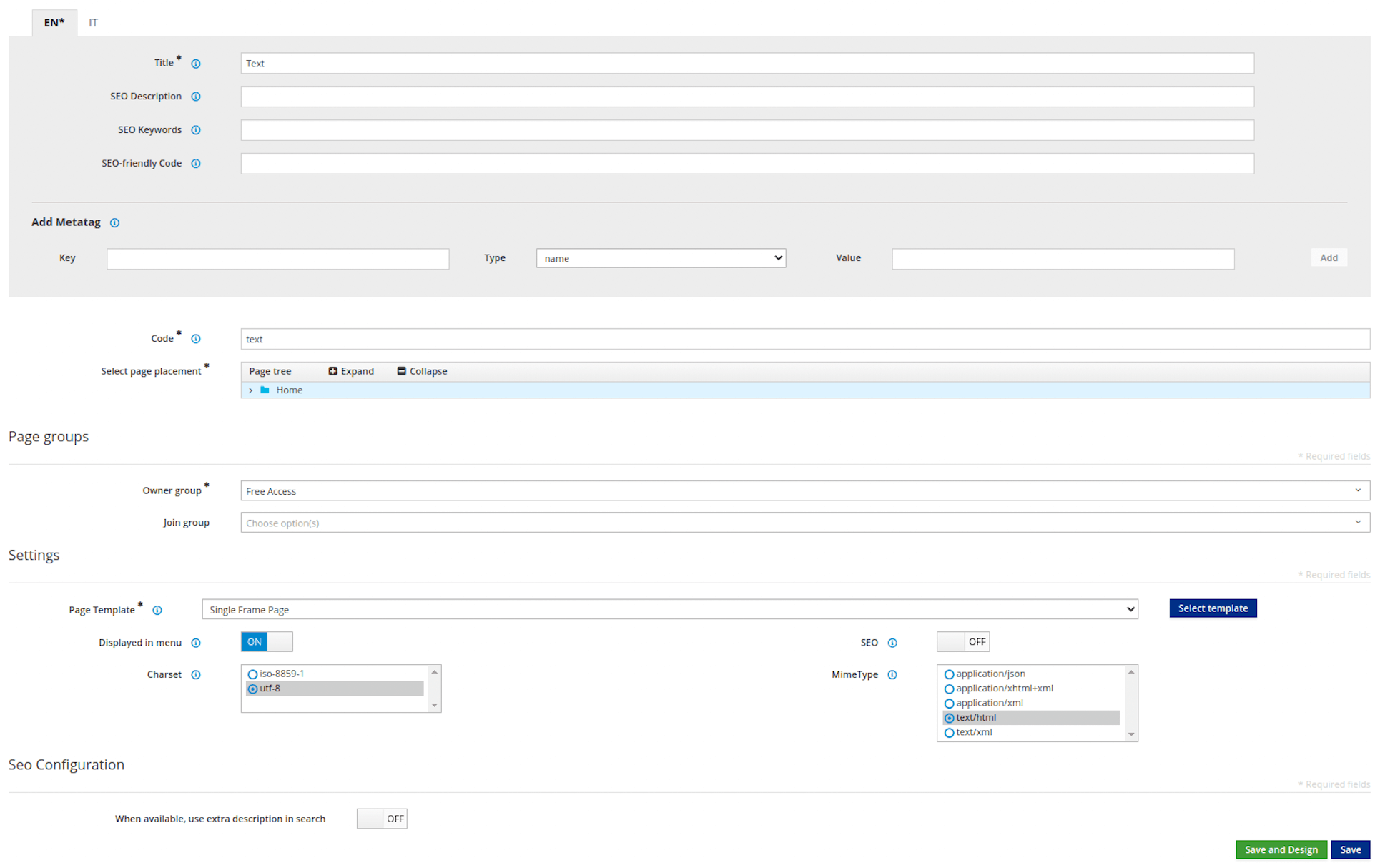
Task: Switch to the IT language tab
Action: (x=93, y=23)
